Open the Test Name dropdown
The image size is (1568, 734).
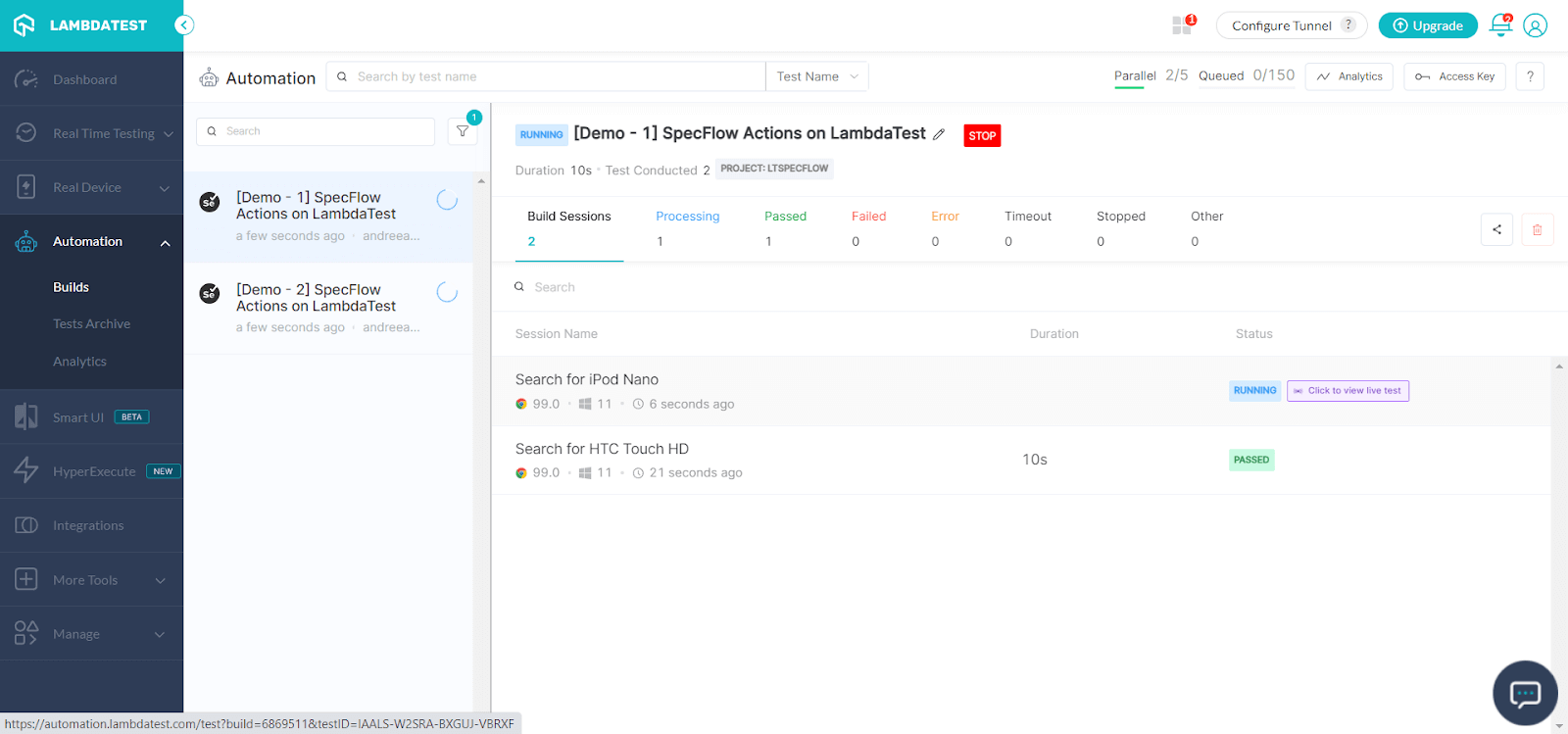click(x=817, y=76)
